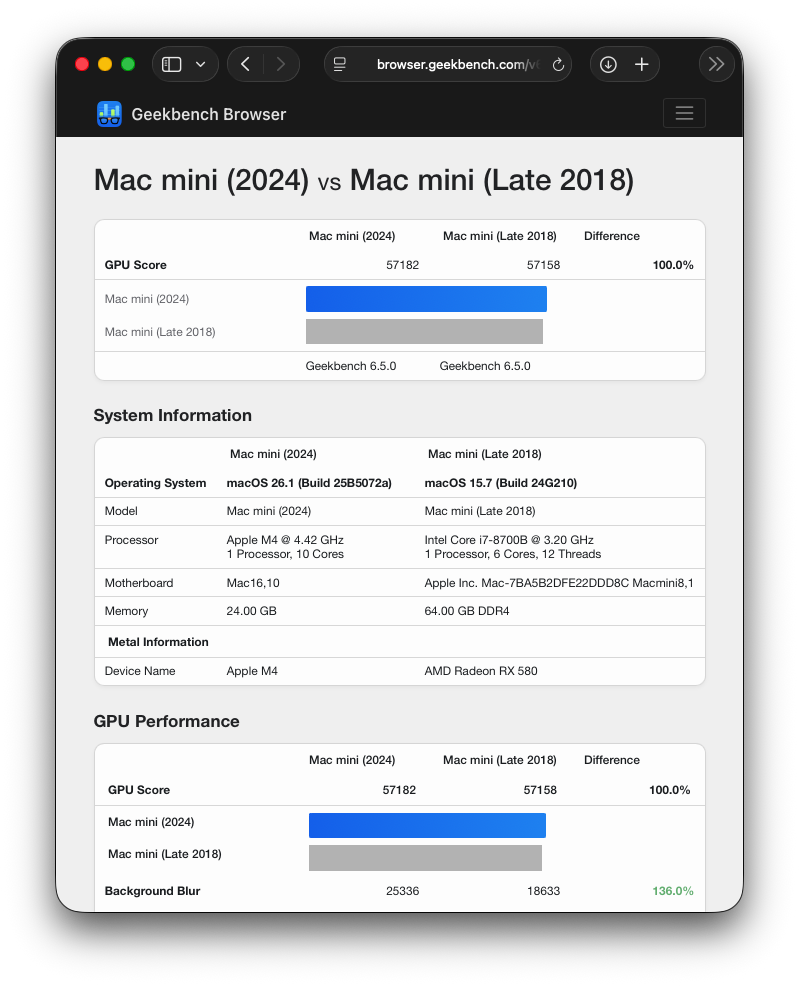Reload the Geekbench page

click(x=558, y=65)
